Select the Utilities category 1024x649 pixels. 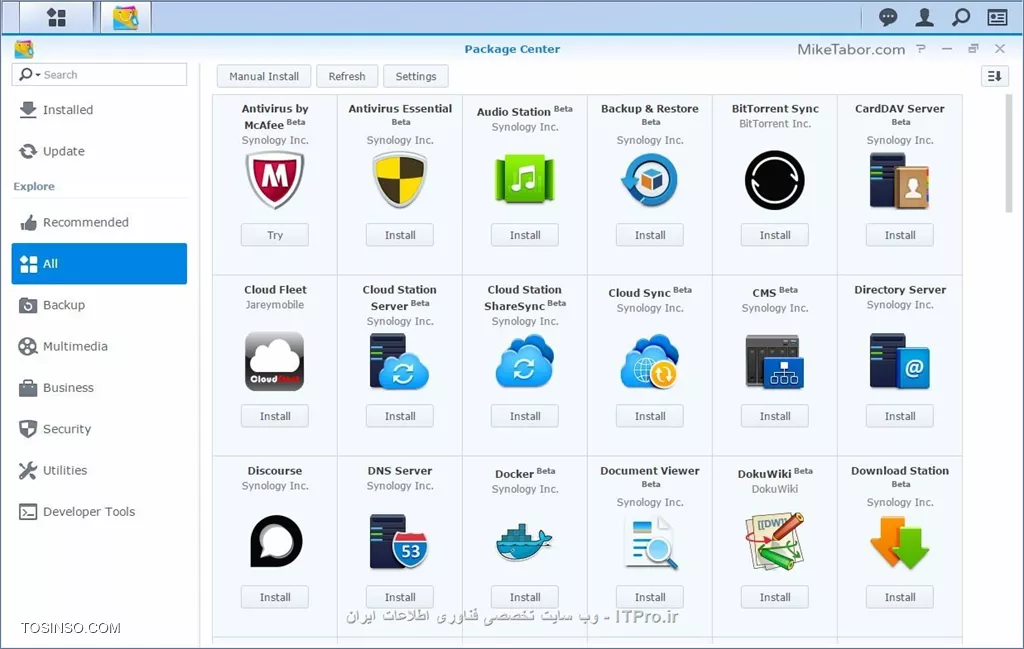pos(99,470)
